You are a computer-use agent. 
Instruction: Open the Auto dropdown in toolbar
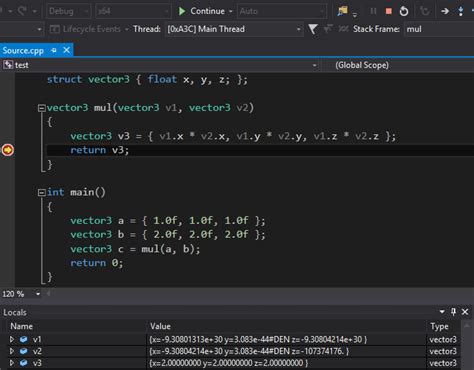pos(282,11)
